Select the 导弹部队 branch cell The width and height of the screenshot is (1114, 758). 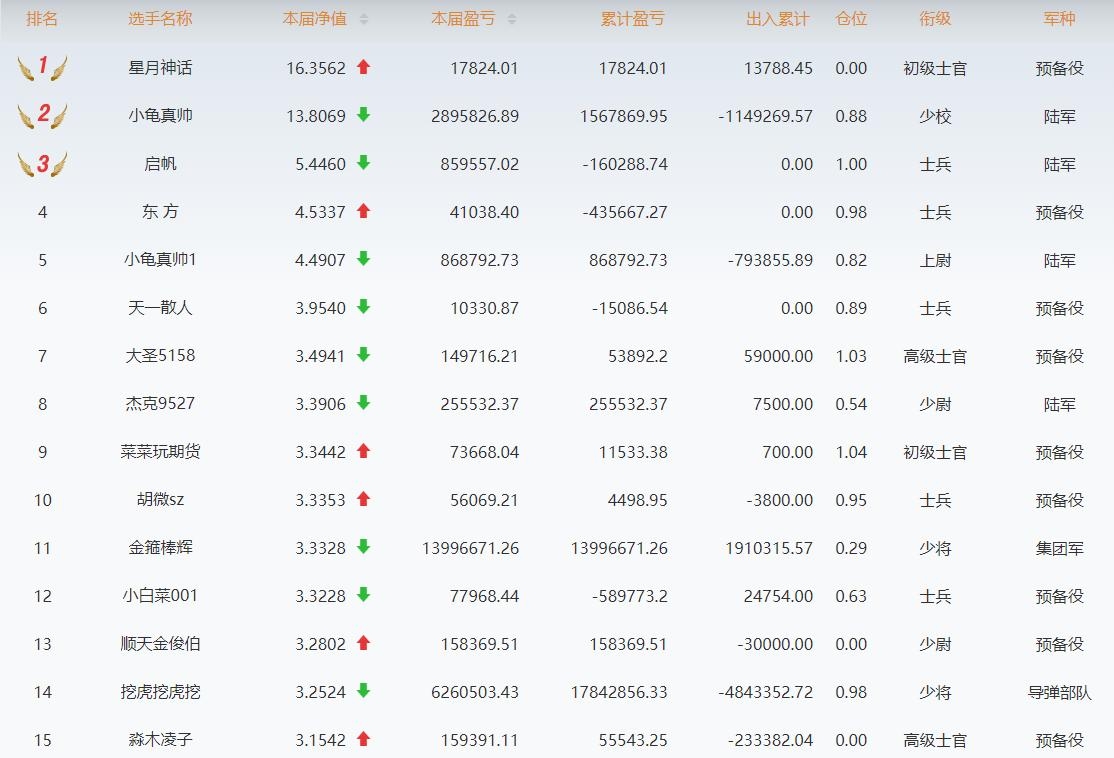coord(1059,692)
